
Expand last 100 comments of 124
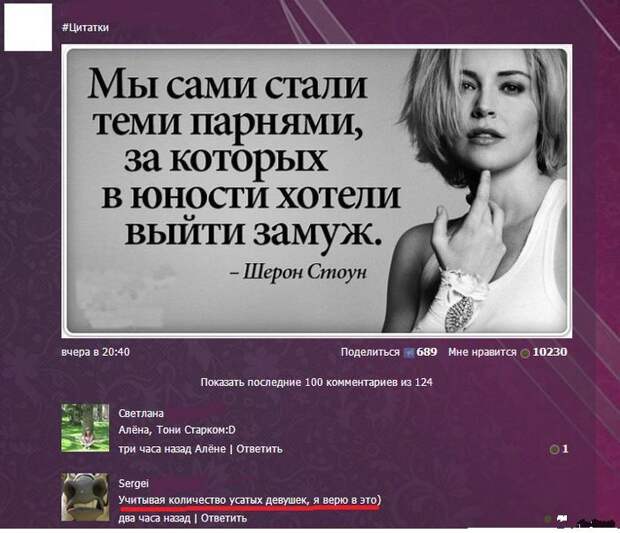pos(316,382)
